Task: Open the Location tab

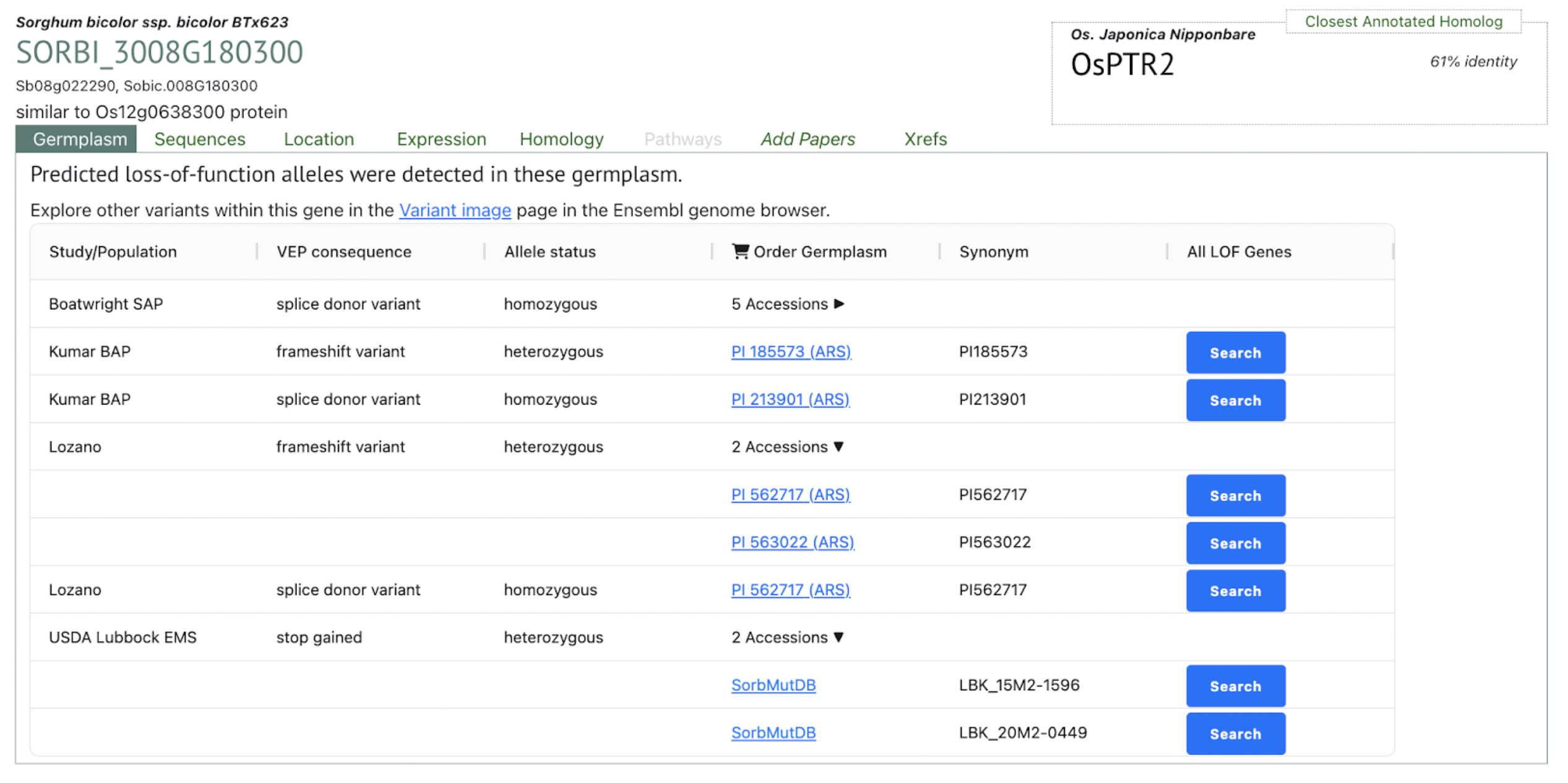Action: click(319, 139)
